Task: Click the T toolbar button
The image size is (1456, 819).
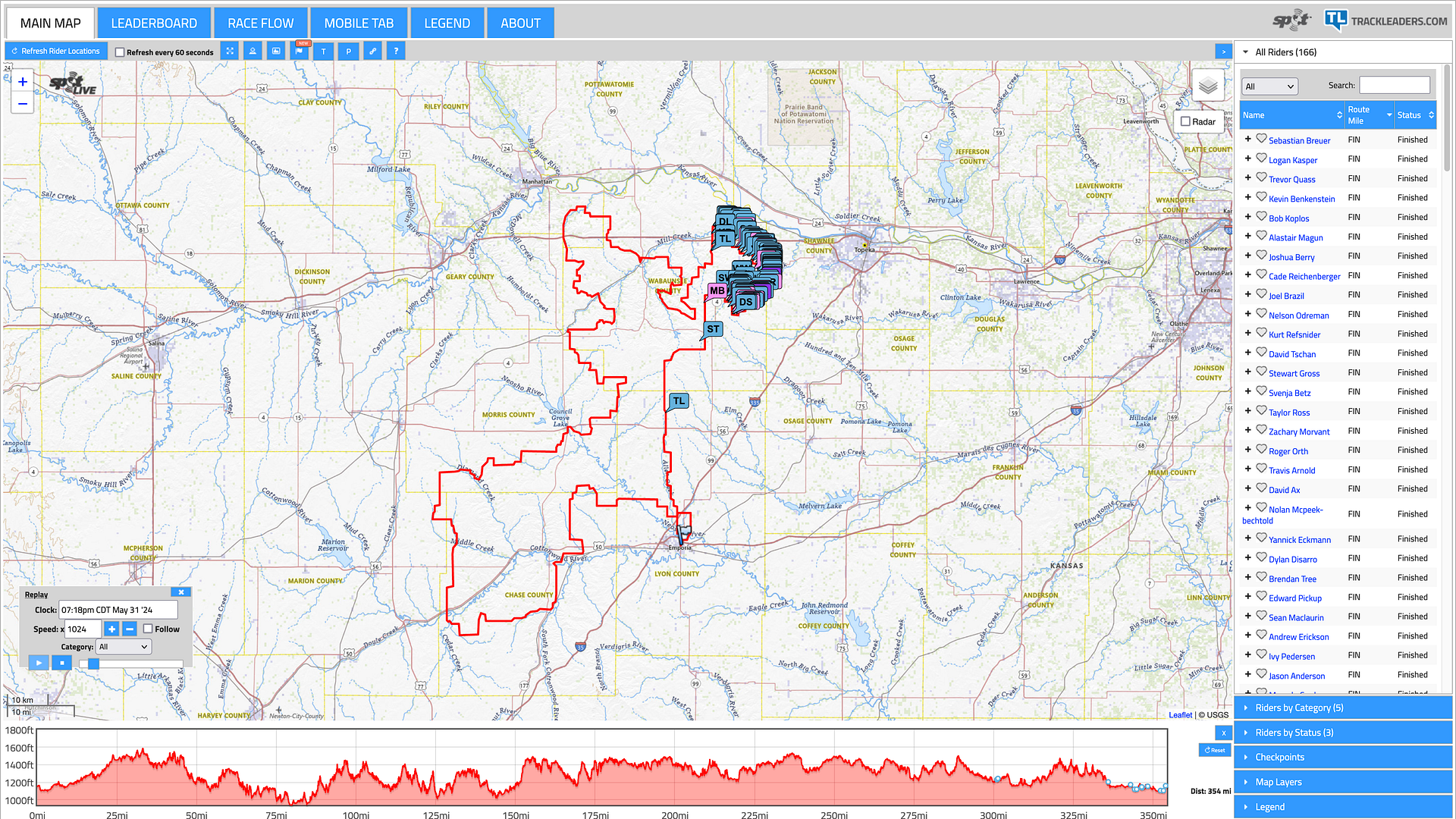Action: (x=324, y=52)
